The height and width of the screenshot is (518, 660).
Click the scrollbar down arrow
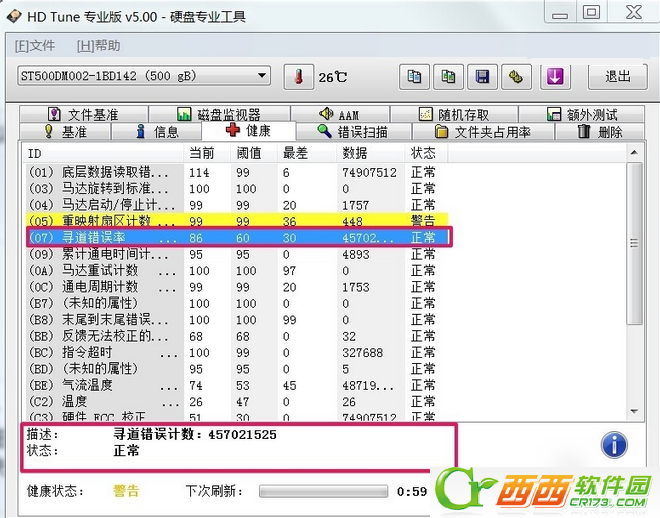(x=634, y=411)
